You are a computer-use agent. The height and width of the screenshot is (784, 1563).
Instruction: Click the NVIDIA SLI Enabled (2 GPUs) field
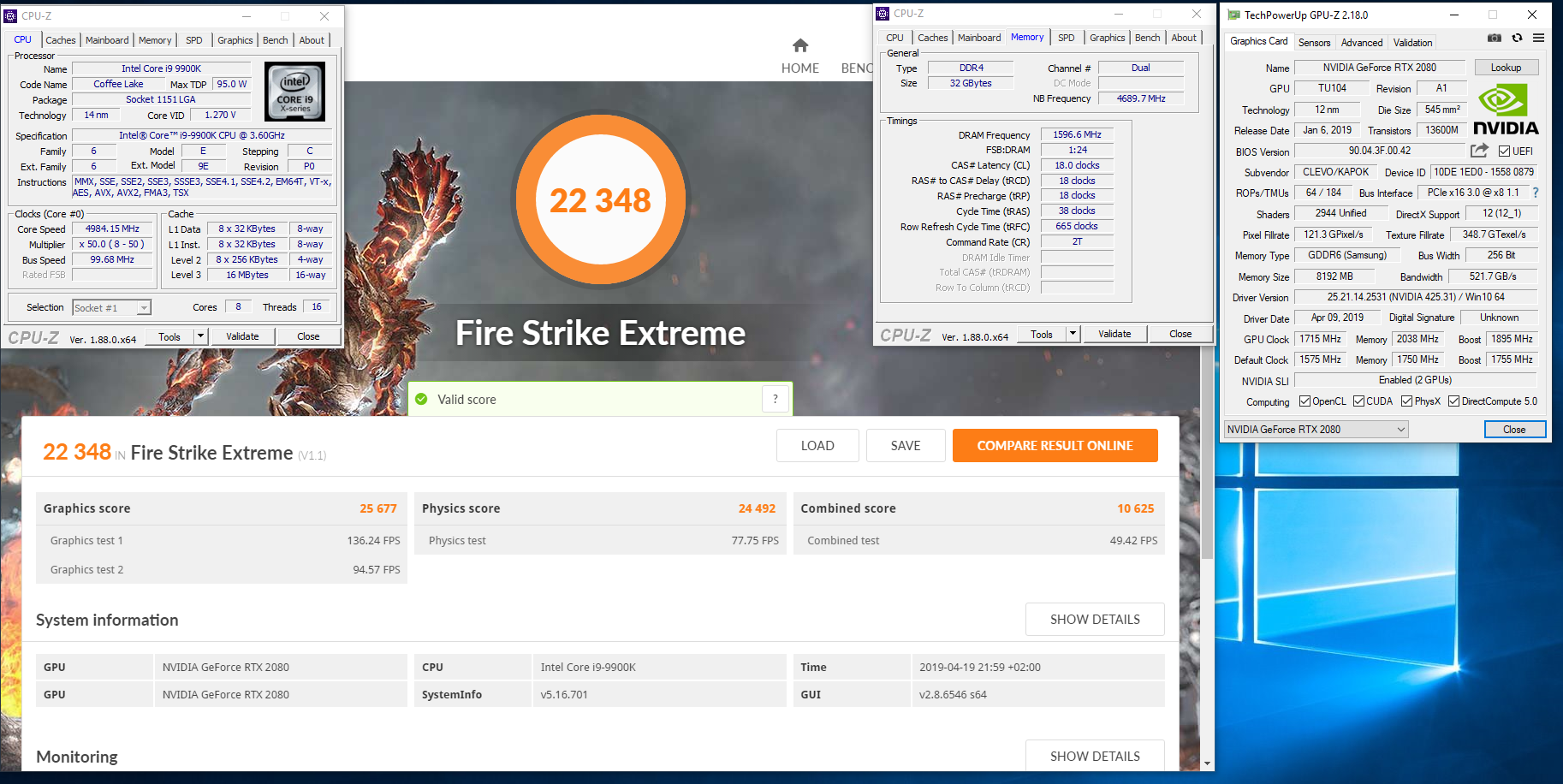[x=1415, y=380]
